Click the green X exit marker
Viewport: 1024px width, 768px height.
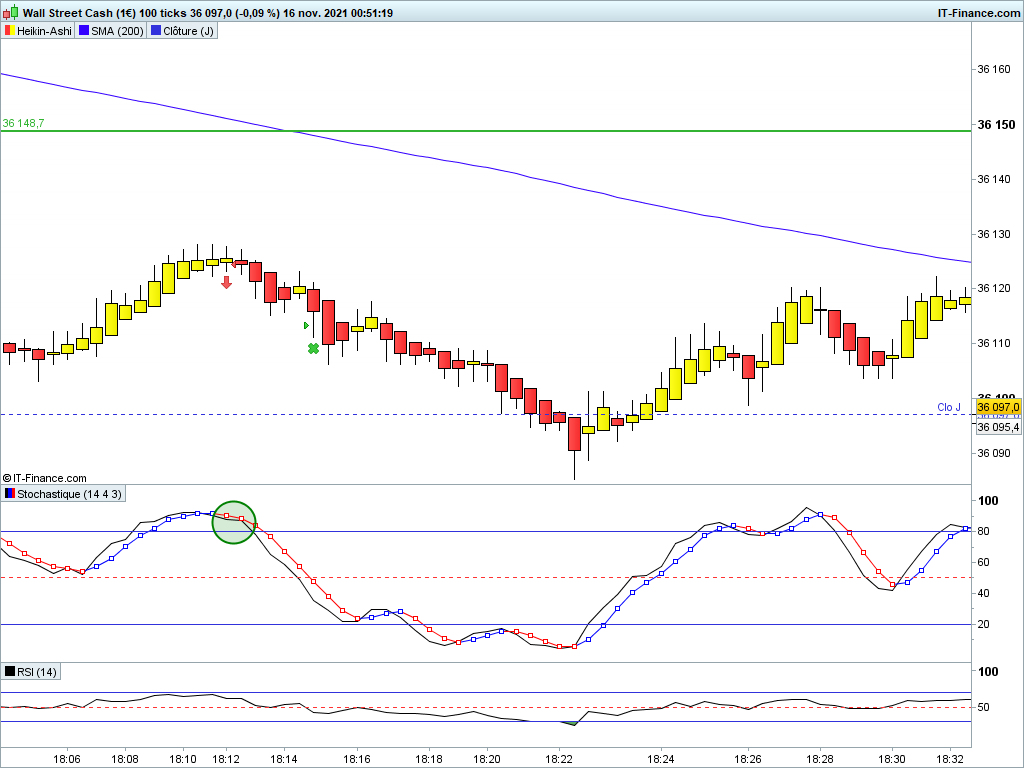click(313, 349)
